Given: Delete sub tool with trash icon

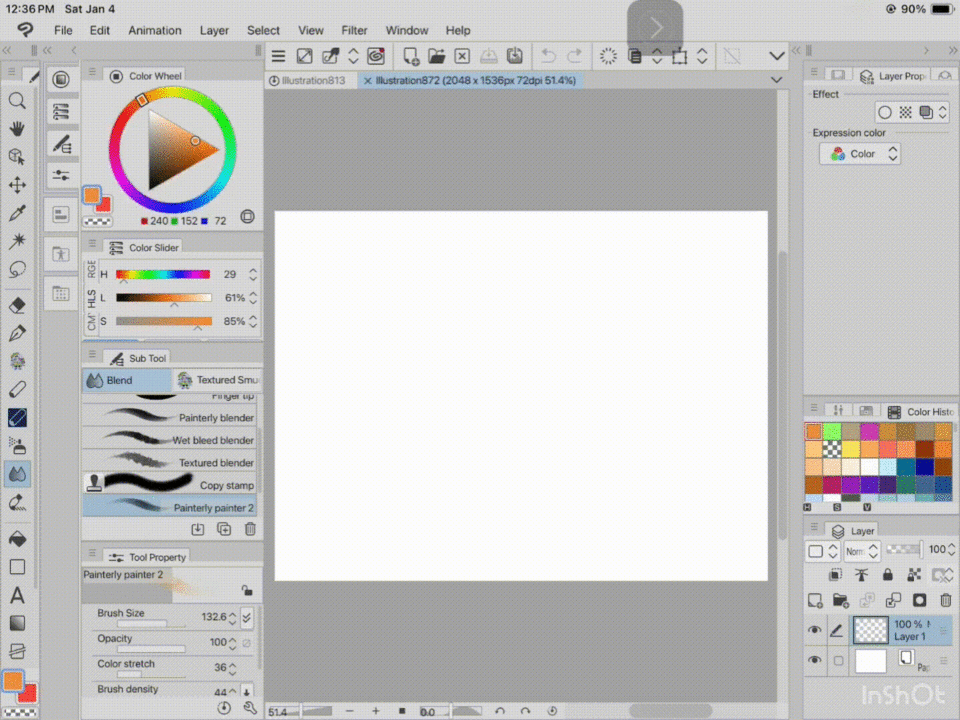Looking at the screenshot, I should (x=250, y=529).
